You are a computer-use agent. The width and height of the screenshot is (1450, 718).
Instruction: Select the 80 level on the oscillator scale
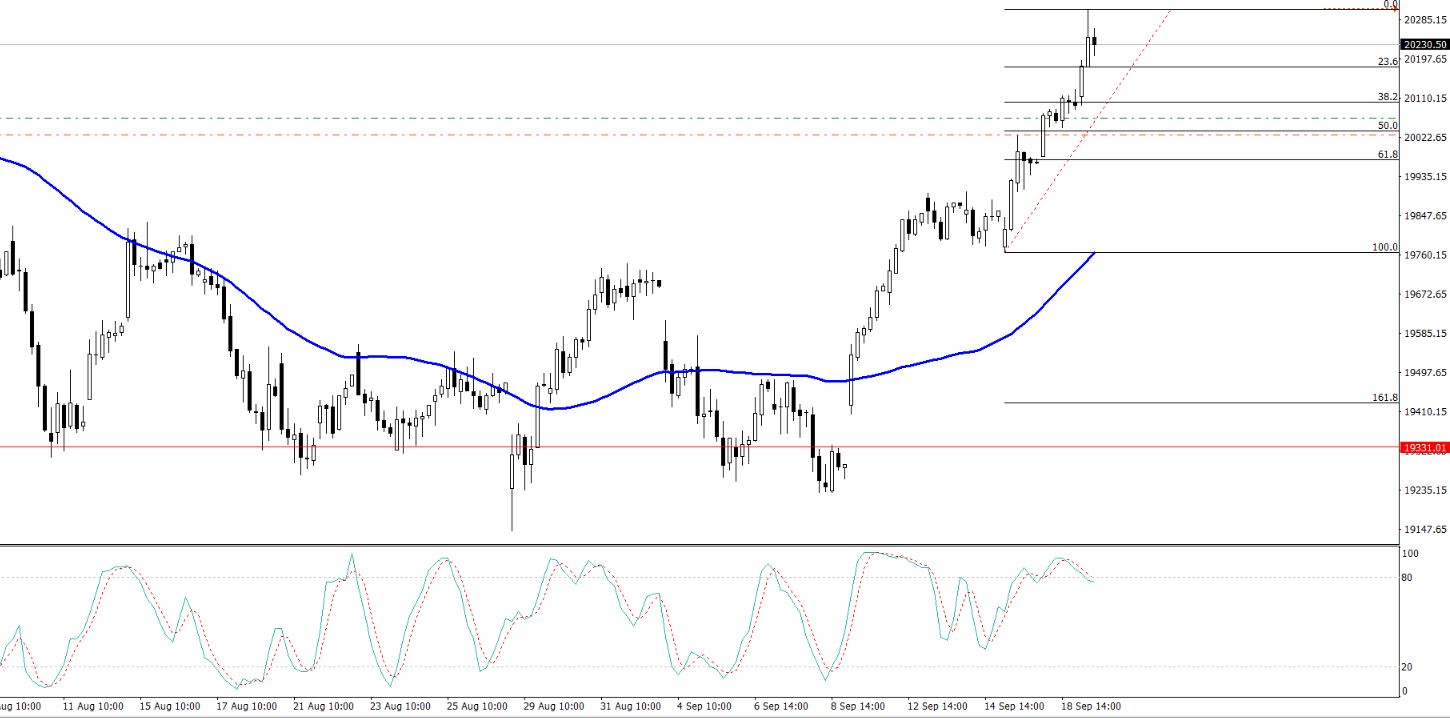(x=1404, y=577)
